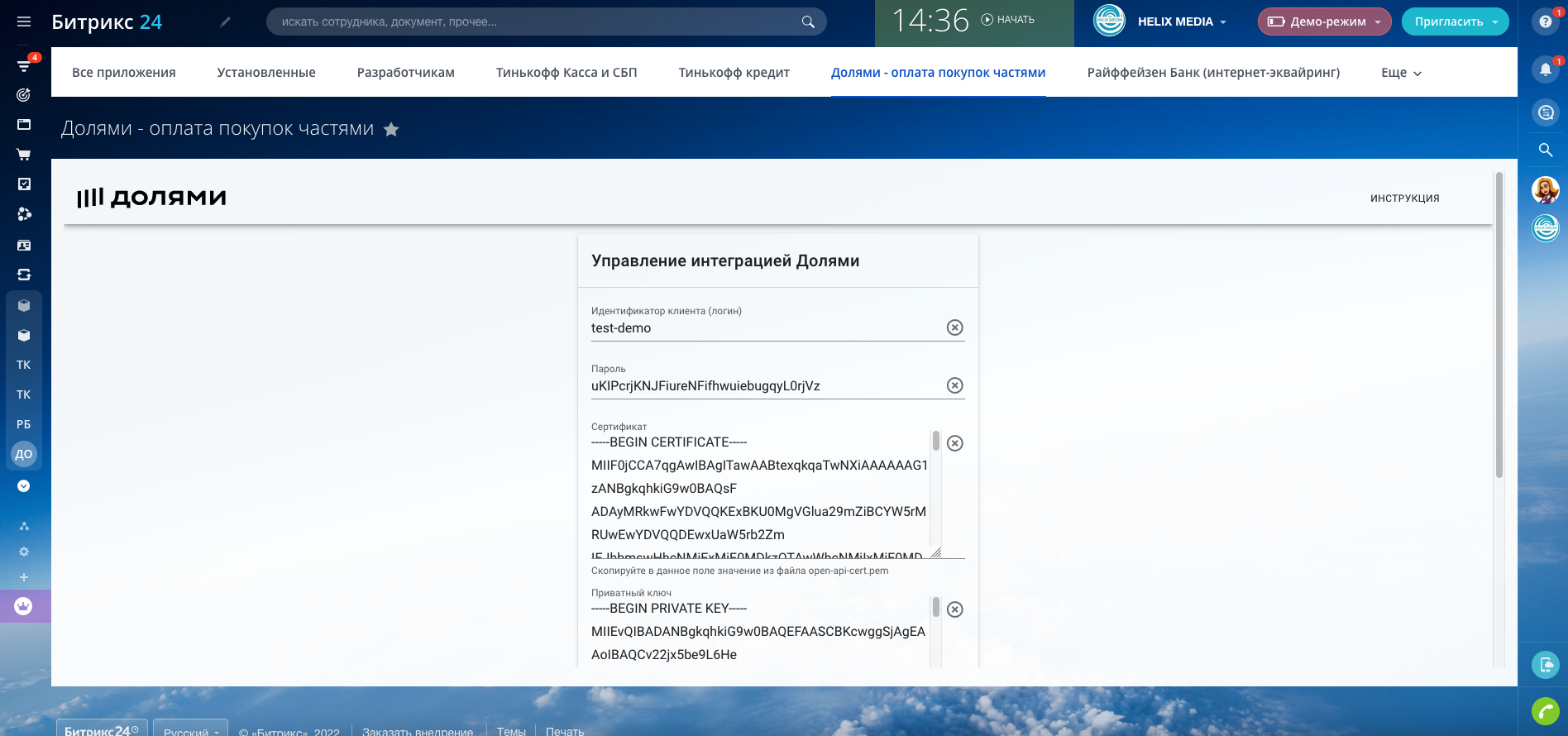Image resolution: width=1568 pixels, height=736 pixels.
Task: Open the tasks checkmark sidebar icon
Action: pos(24,184)
